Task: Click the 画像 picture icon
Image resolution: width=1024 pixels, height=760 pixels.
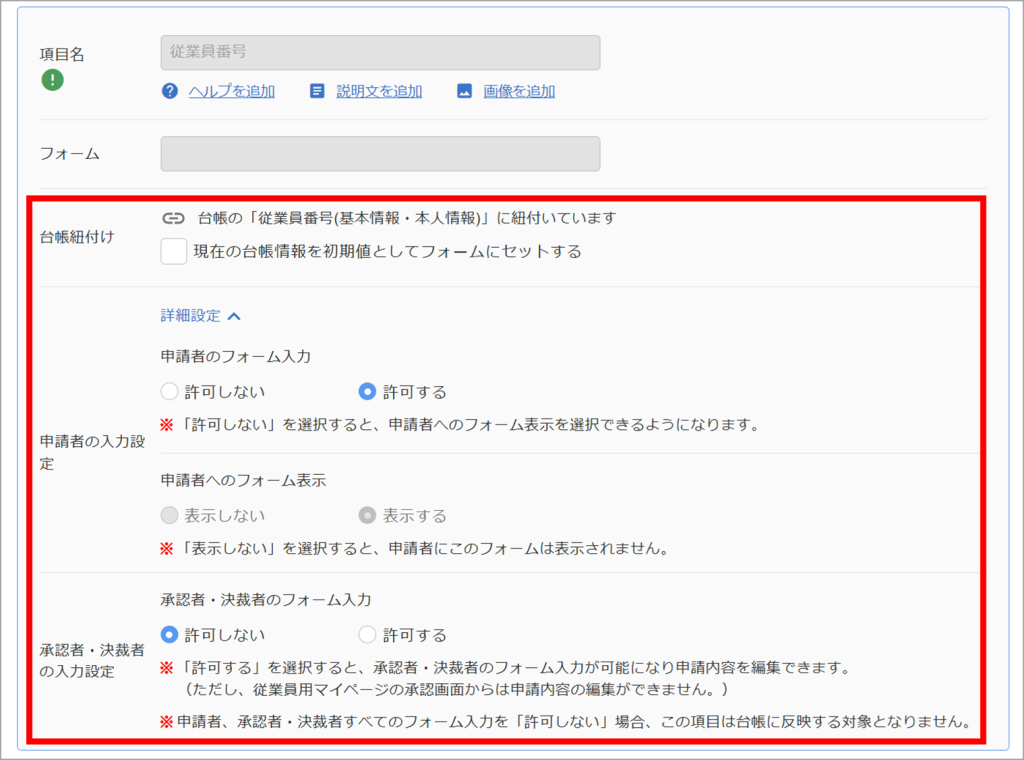Action: coord(464,91)
